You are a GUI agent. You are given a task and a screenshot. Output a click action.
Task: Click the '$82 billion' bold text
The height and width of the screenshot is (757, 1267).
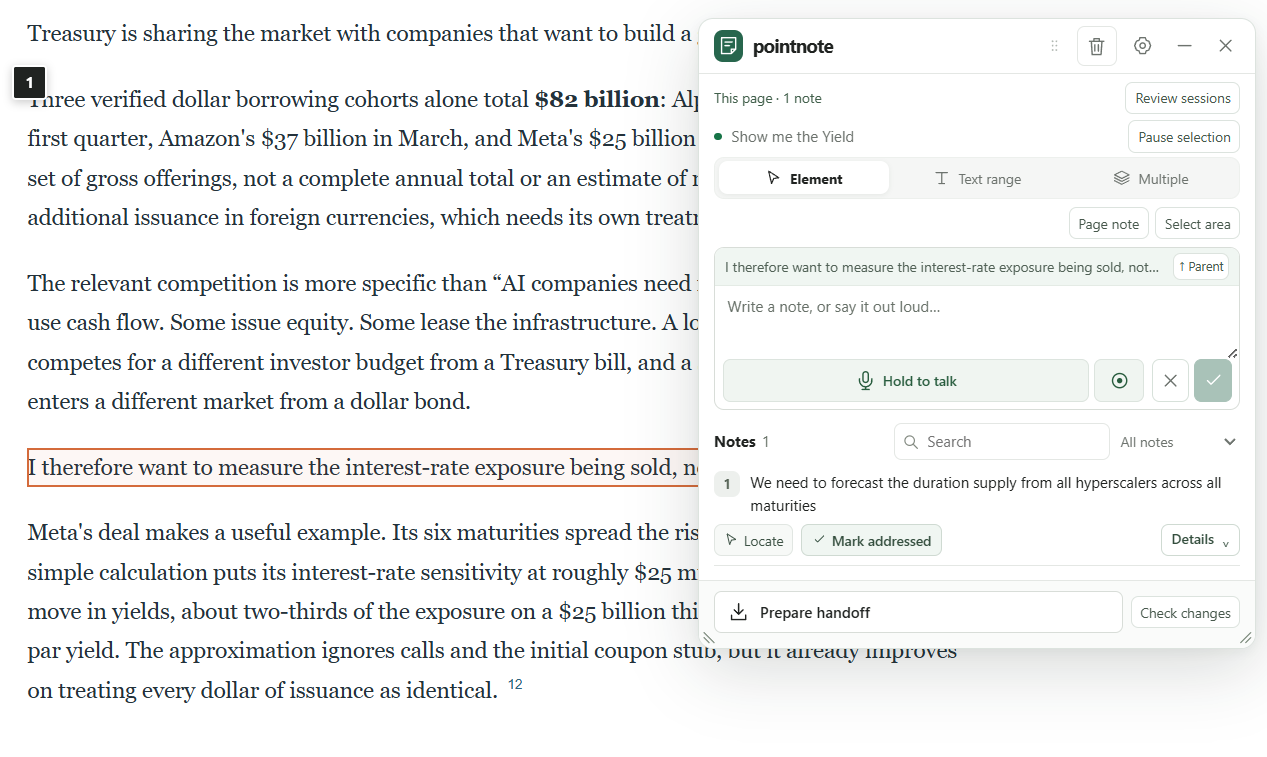point(597,99)
